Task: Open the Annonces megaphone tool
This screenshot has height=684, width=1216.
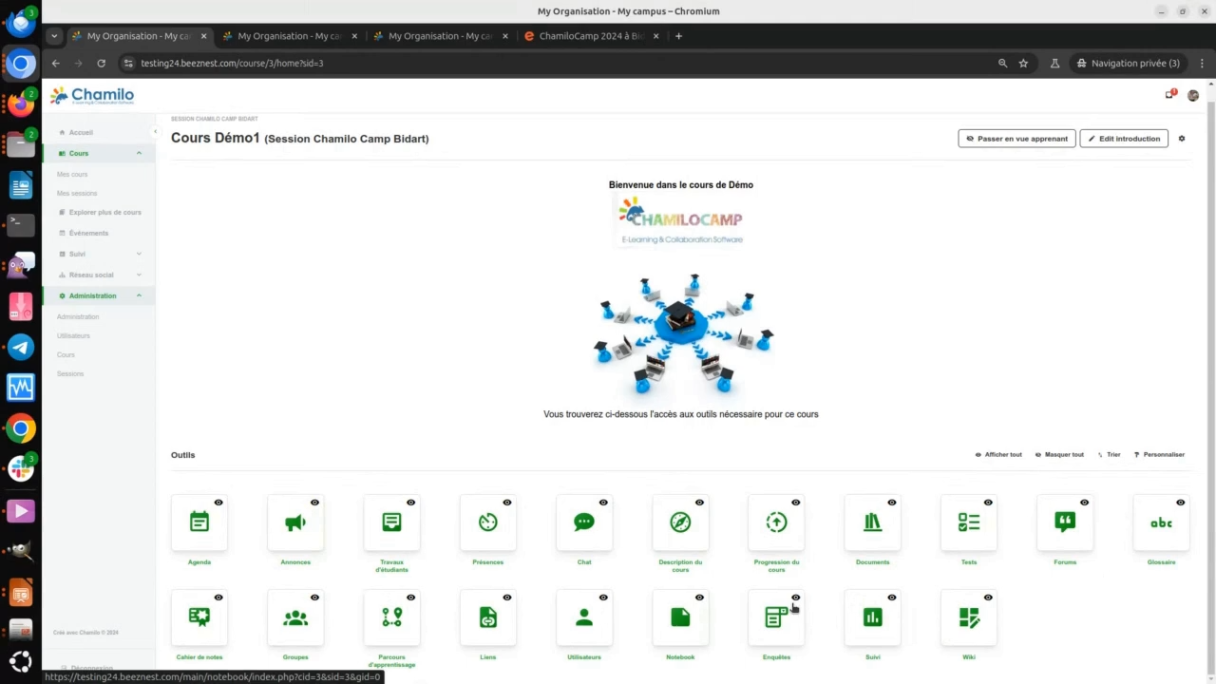Action: [x=295, y=523]
